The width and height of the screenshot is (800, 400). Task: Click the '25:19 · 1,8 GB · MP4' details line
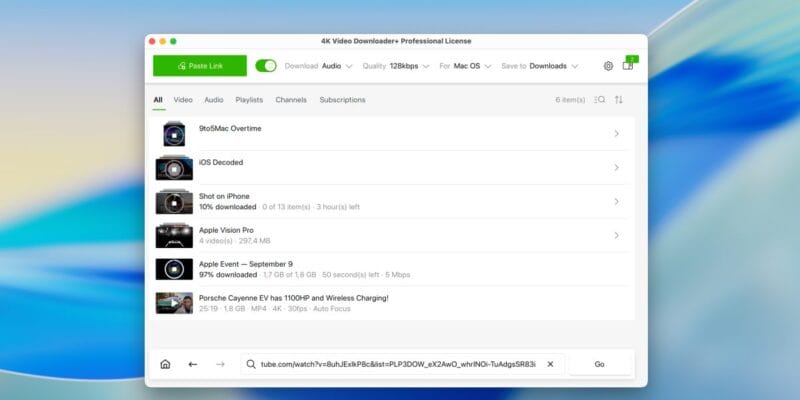tap(274, 309)
